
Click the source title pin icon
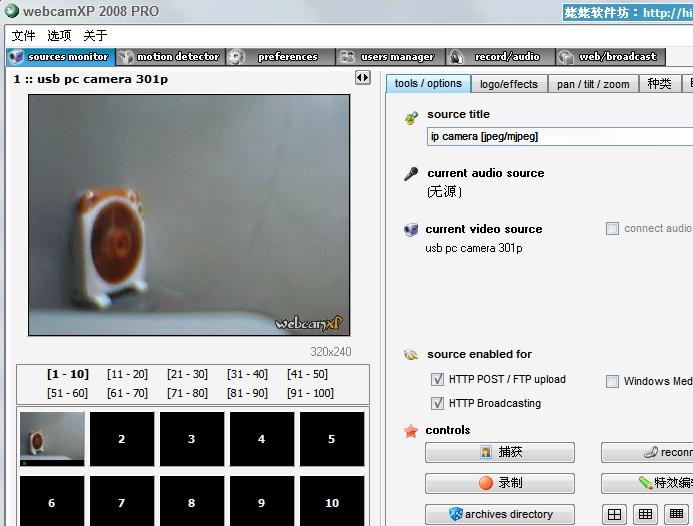click(x=411, y=118)
